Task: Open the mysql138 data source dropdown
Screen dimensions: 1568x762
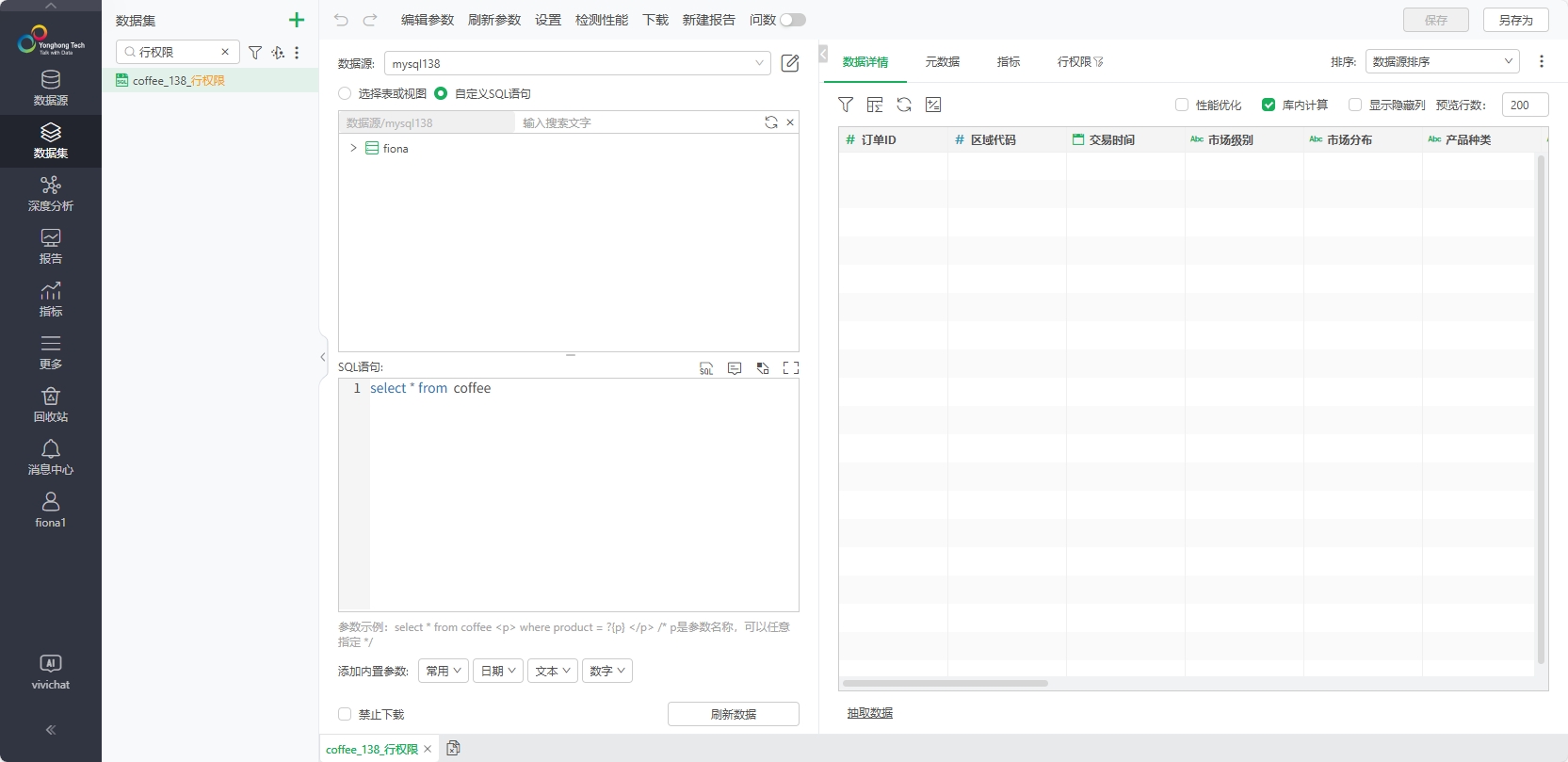Action: pos(577,63)
